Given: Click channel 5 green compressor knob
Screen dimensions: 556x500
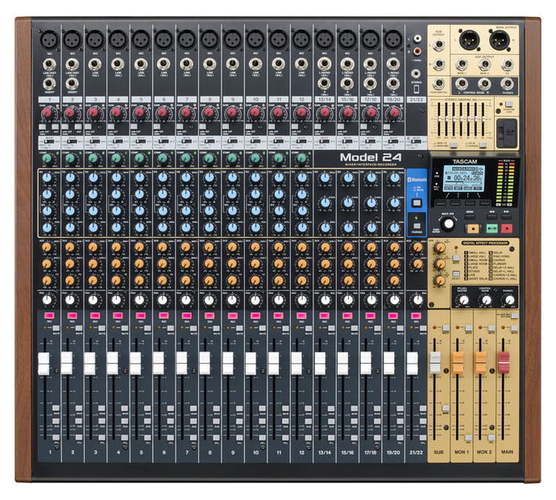Looking at the screenshot, I should click(x=140, y=158).
